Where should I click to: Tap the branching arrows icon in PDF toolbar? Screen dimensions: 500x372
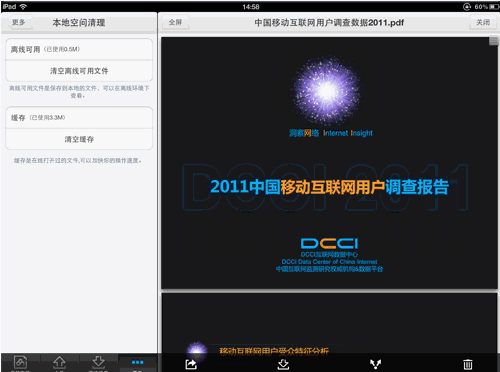pos(376,364)
